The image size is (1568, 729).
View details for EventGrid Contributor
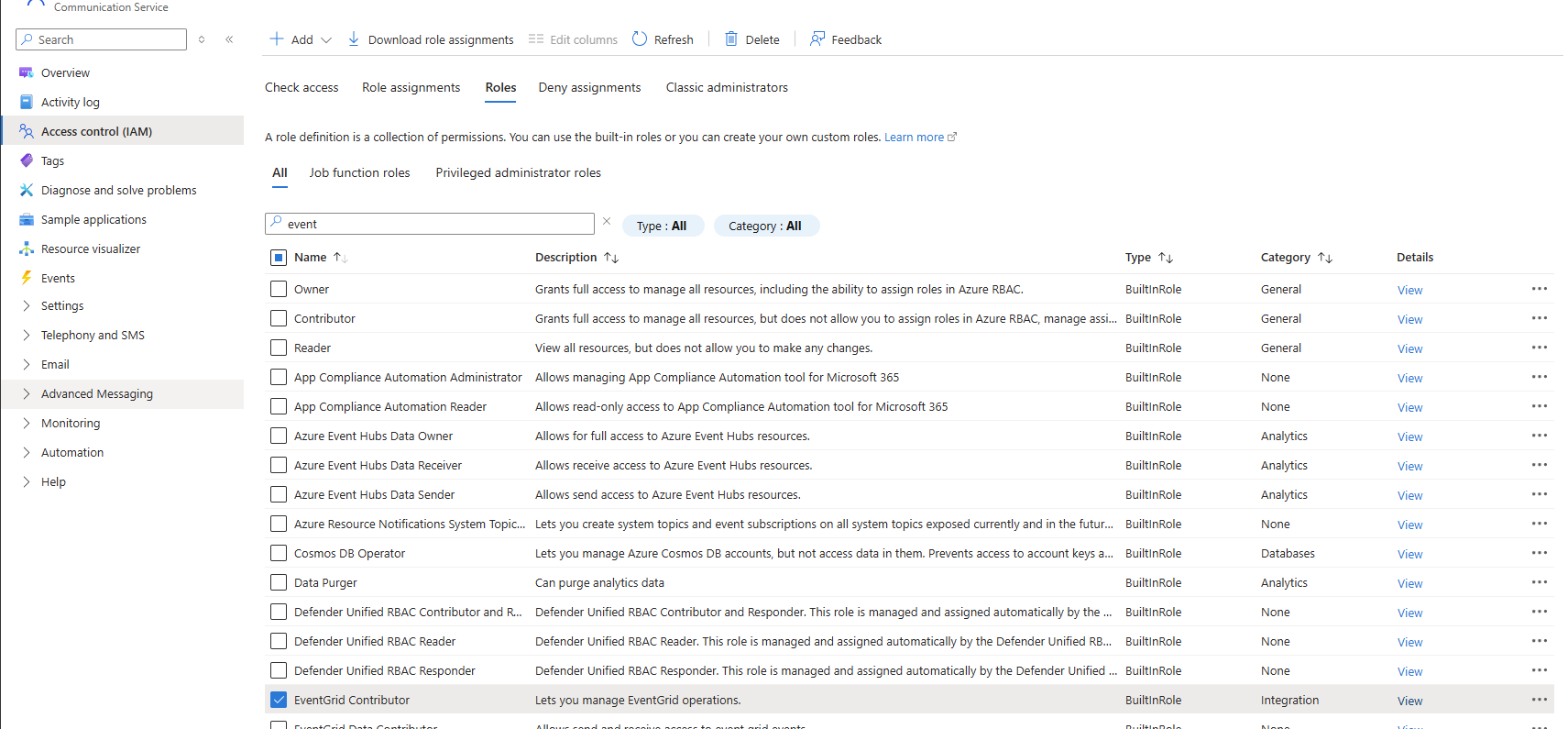point(1409,701)
